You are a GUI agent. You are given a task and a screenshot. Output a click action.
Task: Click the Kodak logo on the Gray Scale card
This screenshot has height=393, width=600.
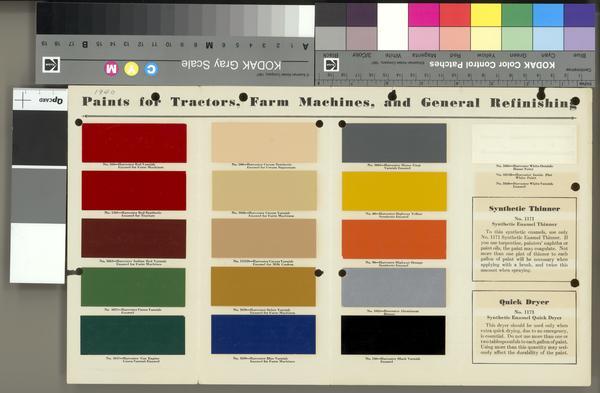coord(51,64)
